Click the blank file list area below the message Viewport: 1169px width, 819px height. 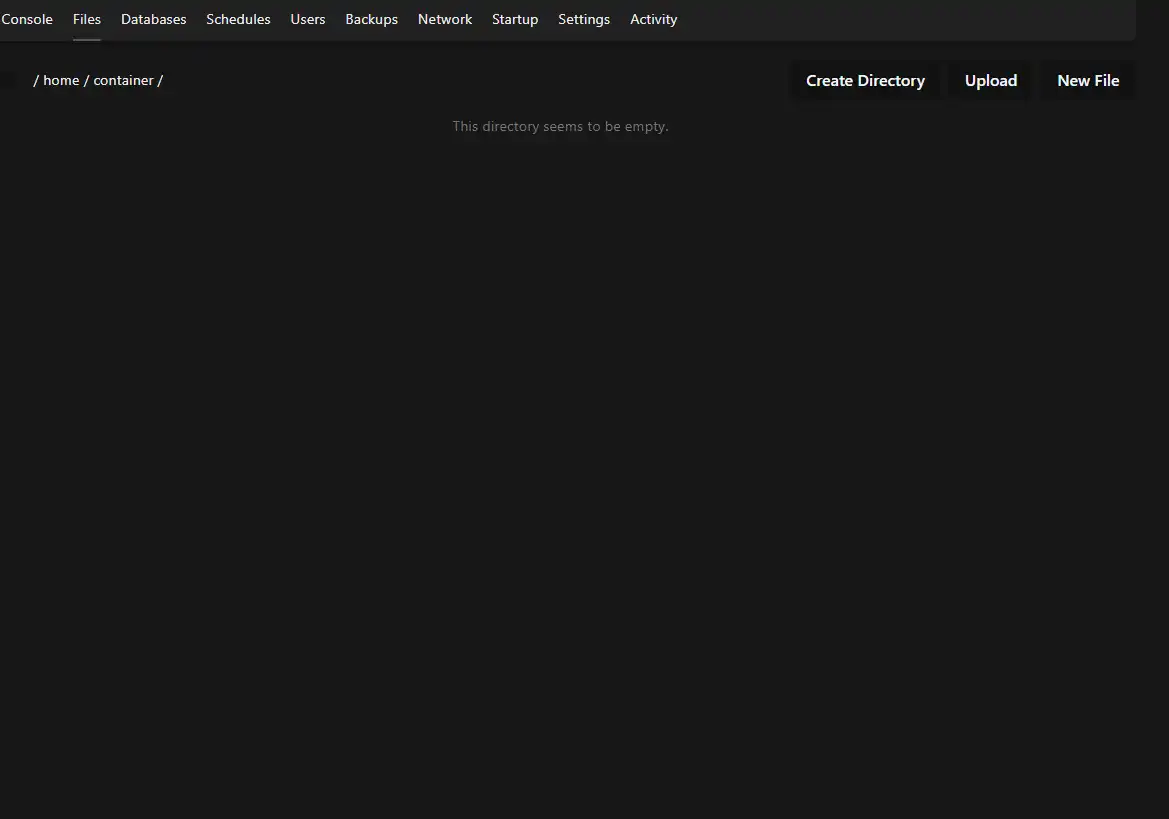click(560, 450)
